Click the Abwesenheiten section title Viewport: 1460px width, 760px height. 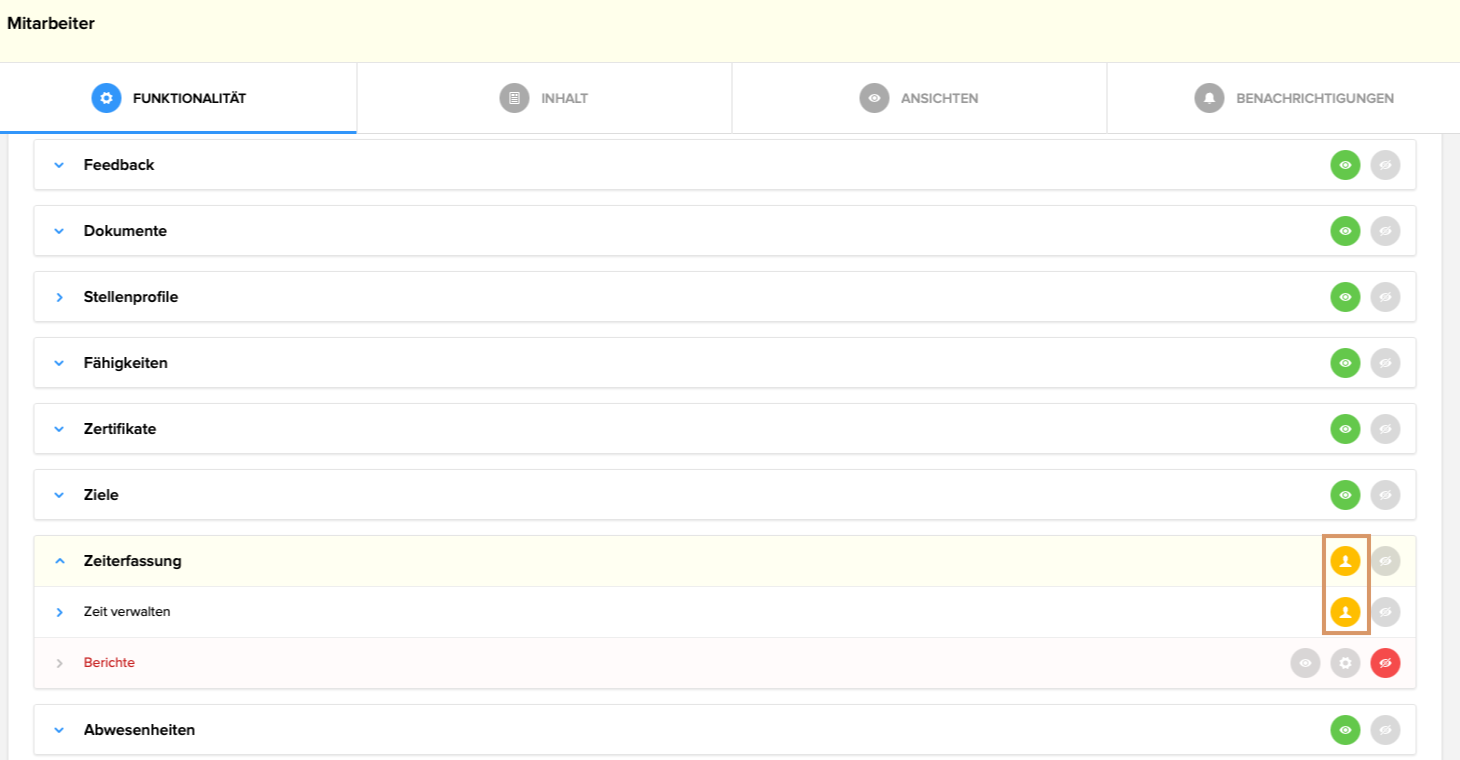coord(139,730)
